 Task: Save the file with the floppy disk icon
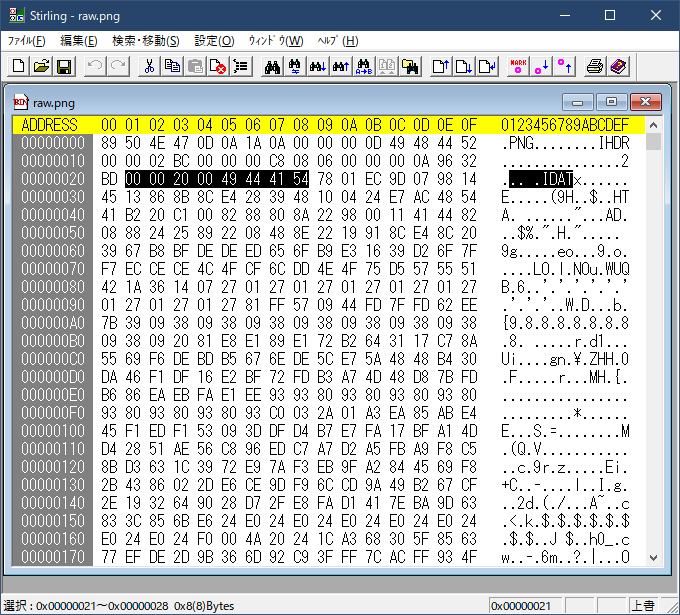click(63, 67)
